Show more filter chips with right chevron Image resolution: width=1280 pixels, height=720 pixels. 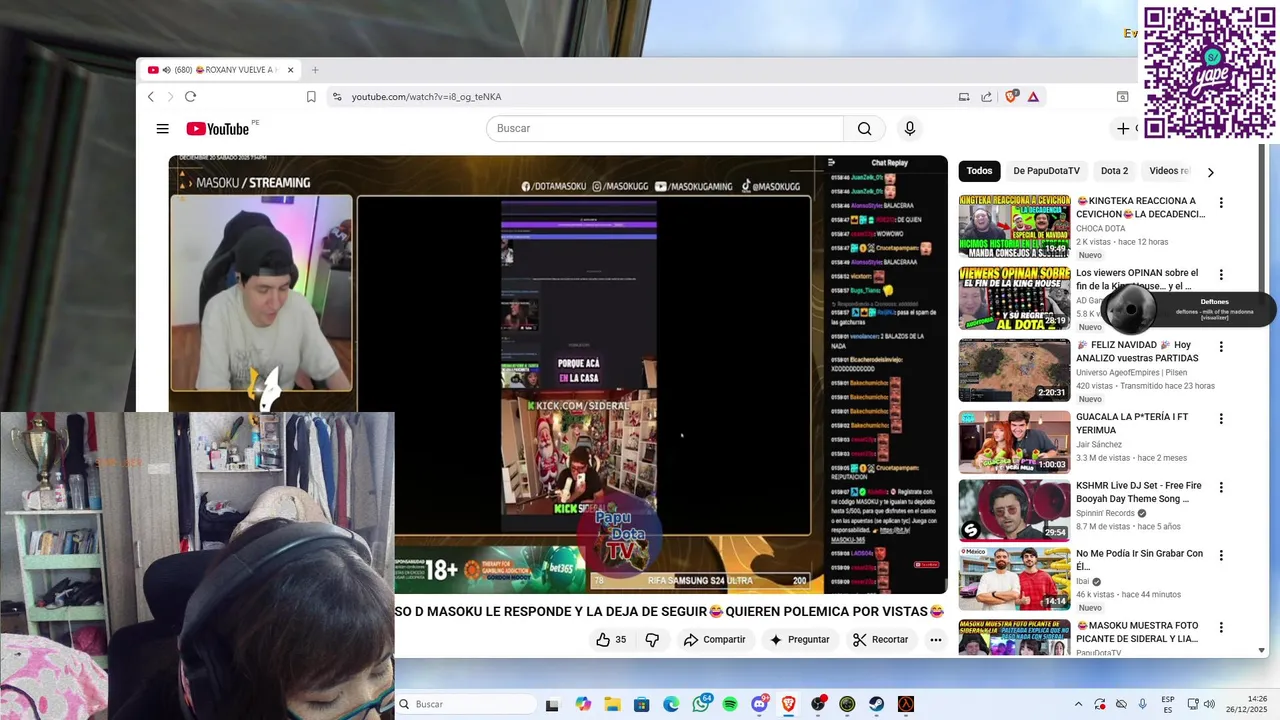point(1210,172)
